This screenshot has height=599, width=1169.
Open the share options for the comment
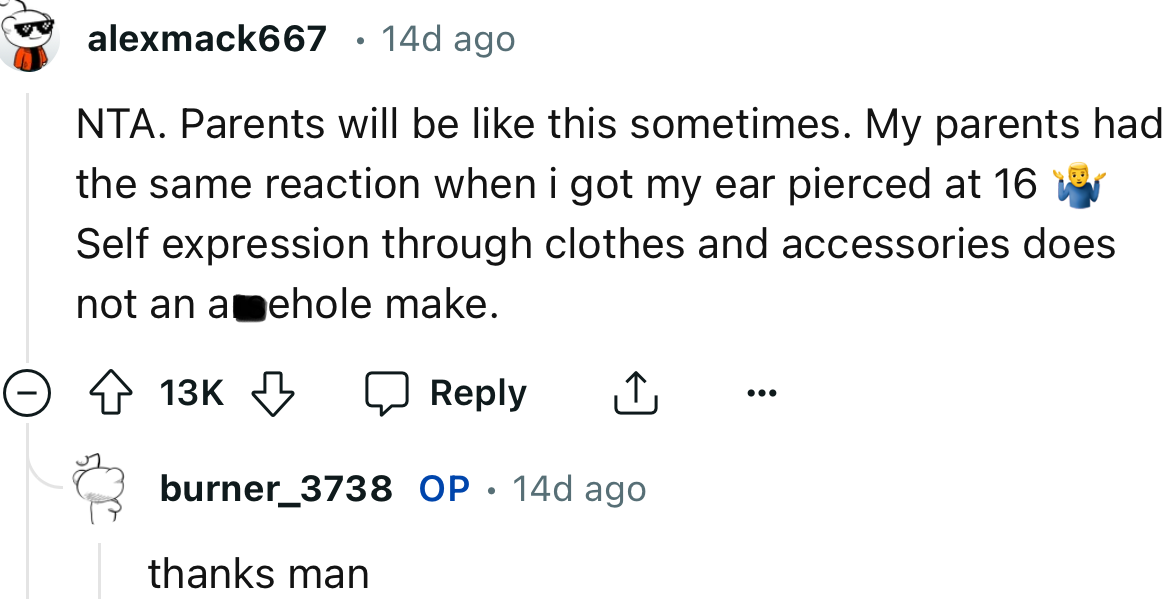[x=634, y=391]
